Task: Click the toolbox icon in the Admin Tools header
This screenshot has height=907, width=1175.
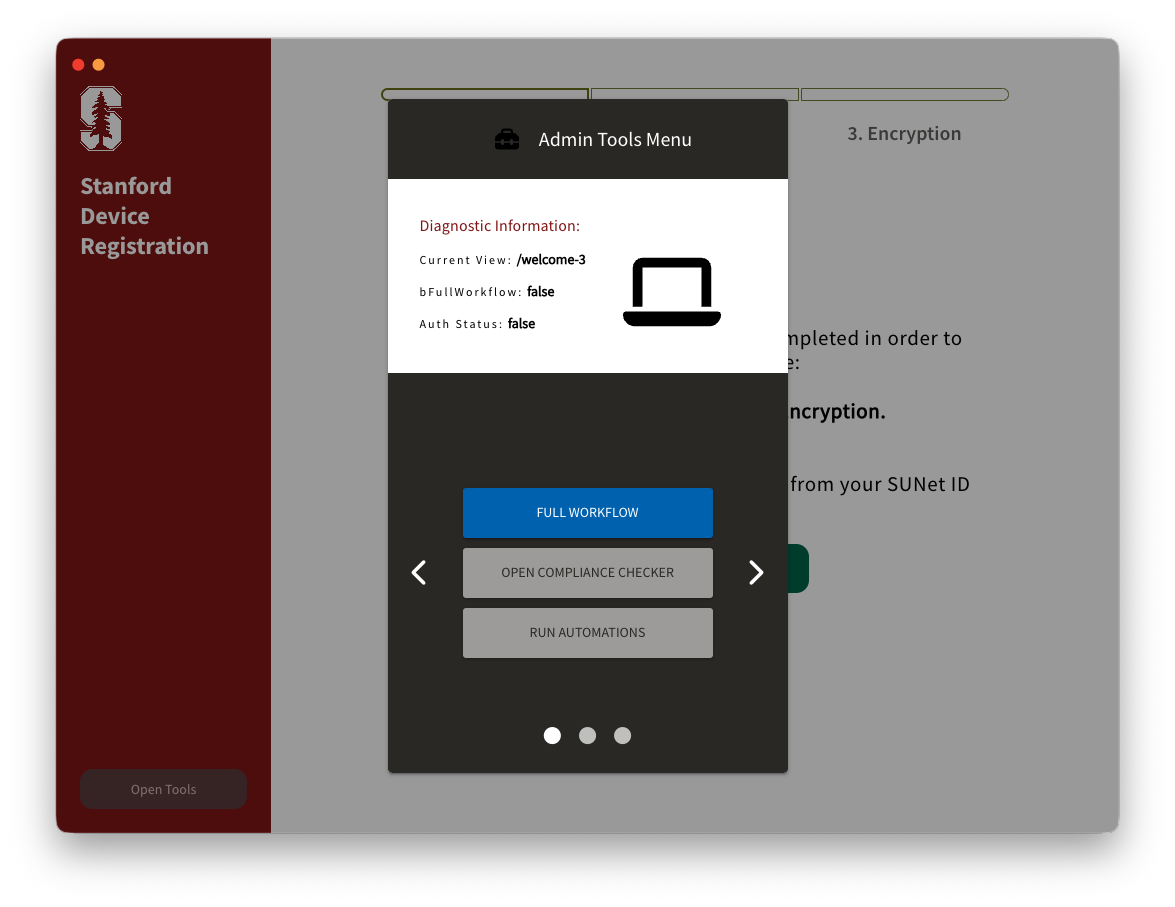Action: (507, 140)
